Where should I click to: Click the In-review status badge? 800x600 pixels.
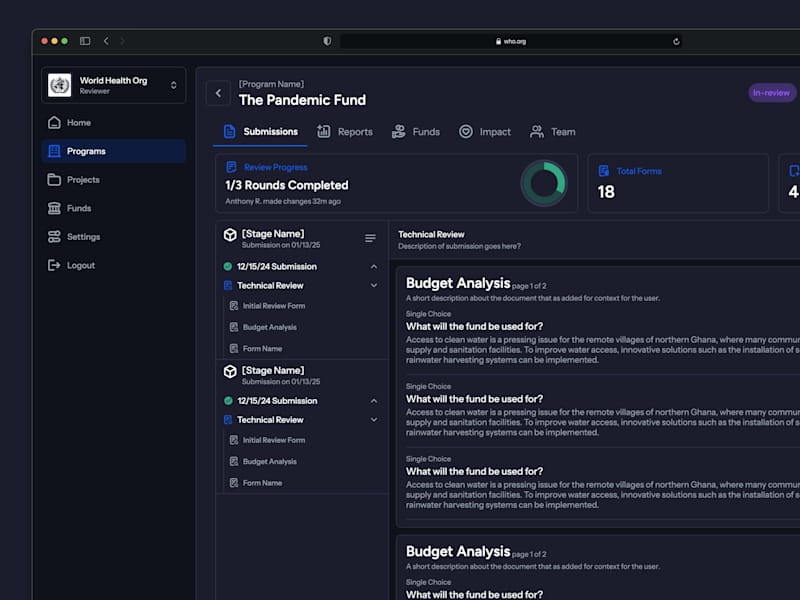(x=771, y=93)
